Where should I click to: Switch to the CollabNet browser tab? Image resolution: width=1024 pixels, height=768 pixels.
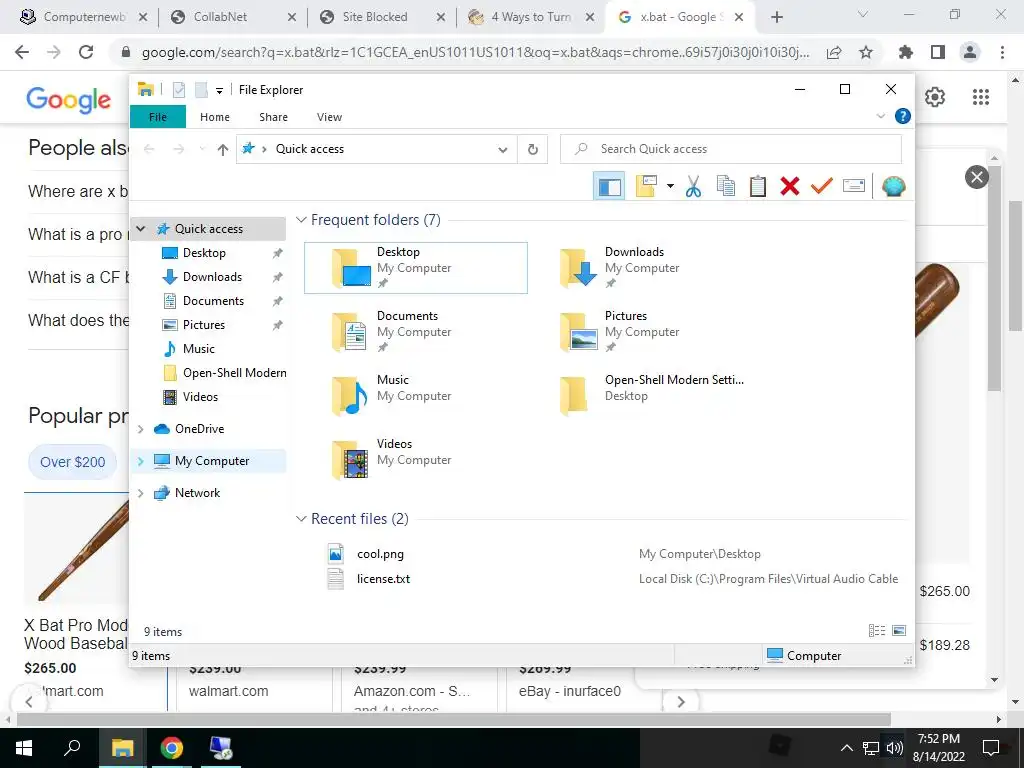coord(232,17)
